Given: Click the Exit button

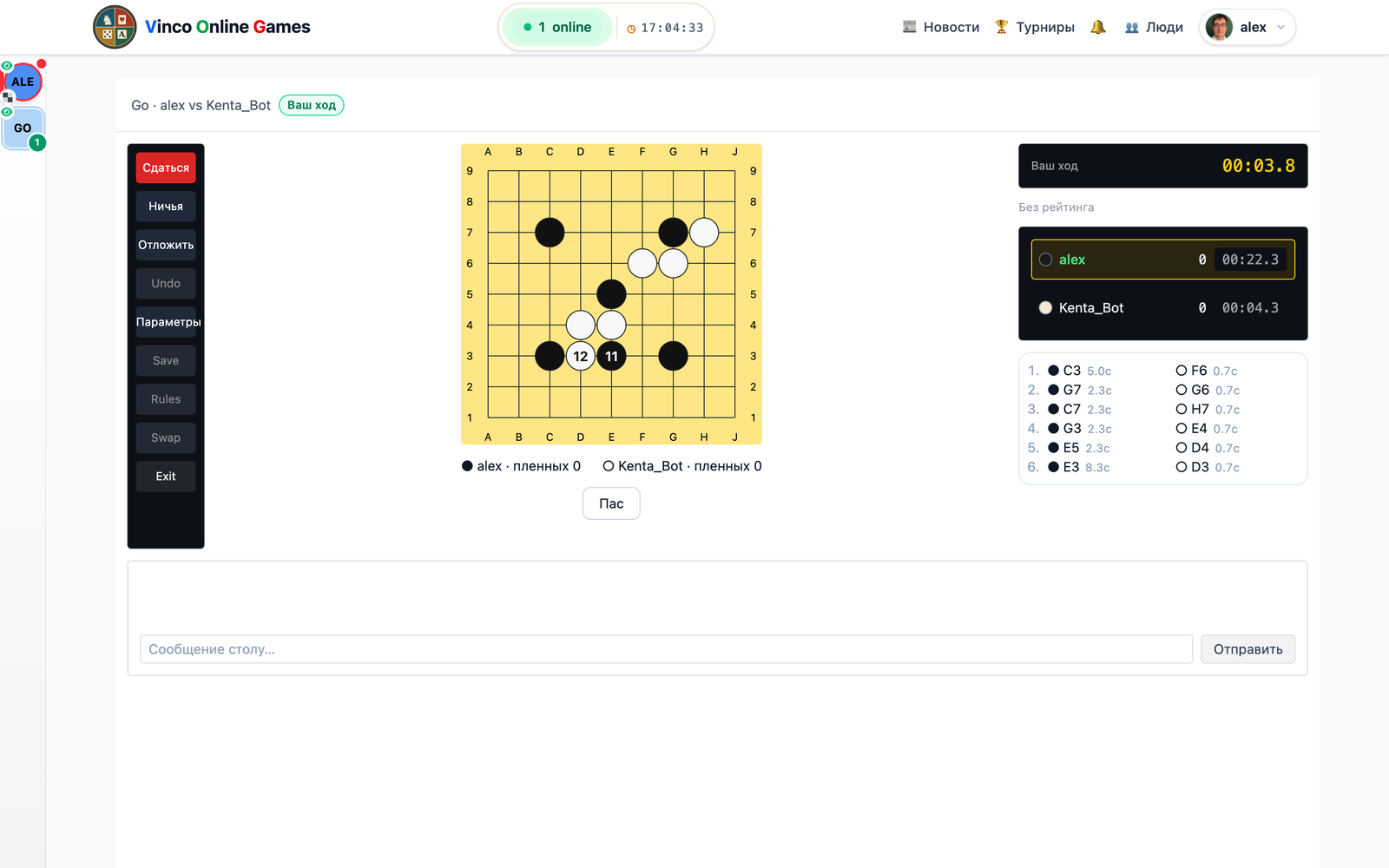Looking at the screenshot, I should click(x=166, y=477).
